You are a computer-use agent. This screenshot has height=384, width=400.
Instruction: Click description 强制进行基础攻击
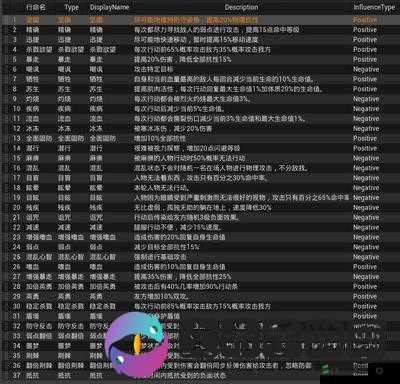[x=160, y=257]
